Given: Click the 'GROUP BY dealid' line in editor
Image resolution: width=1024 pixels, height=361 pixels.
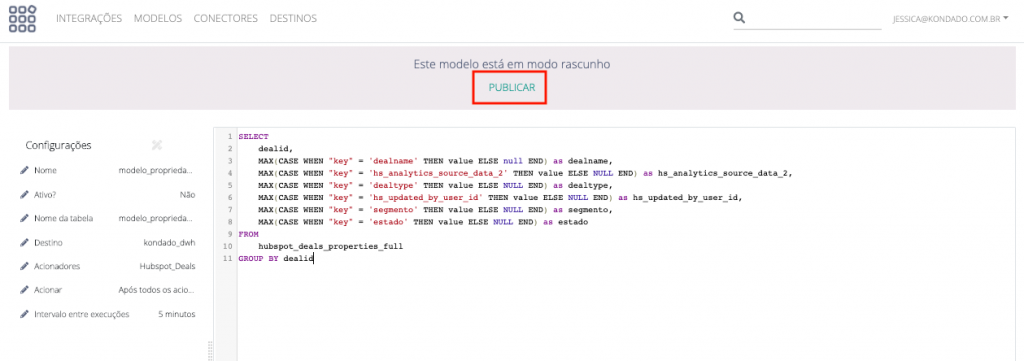Looking at the screenshot, I should pos(276,259).
